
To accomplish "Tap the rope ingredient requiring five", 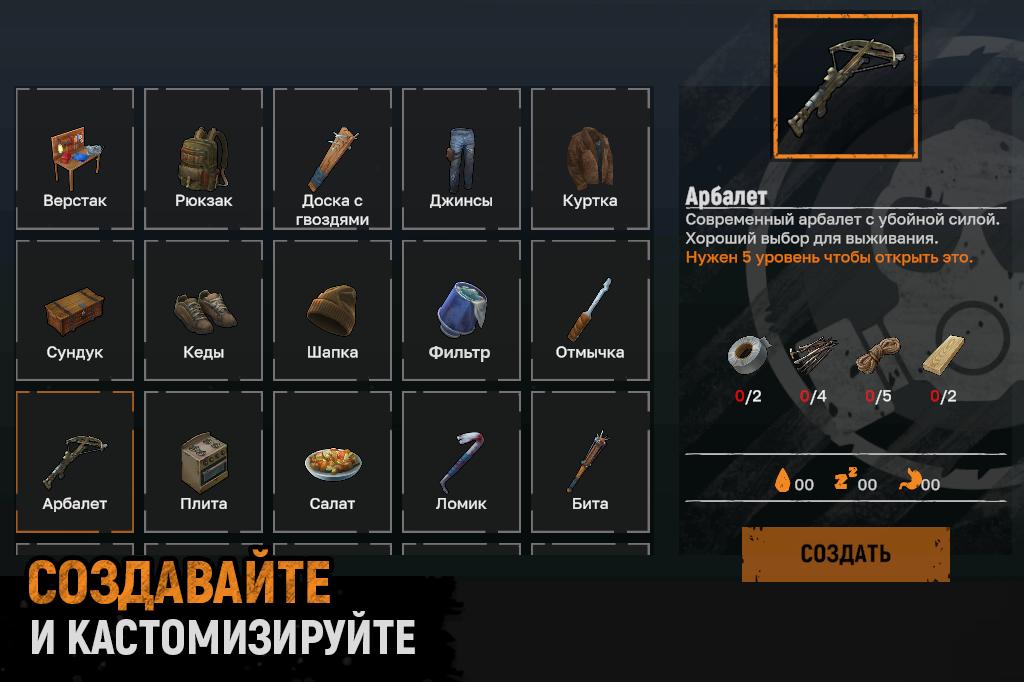I will click(x=878, y=356).
